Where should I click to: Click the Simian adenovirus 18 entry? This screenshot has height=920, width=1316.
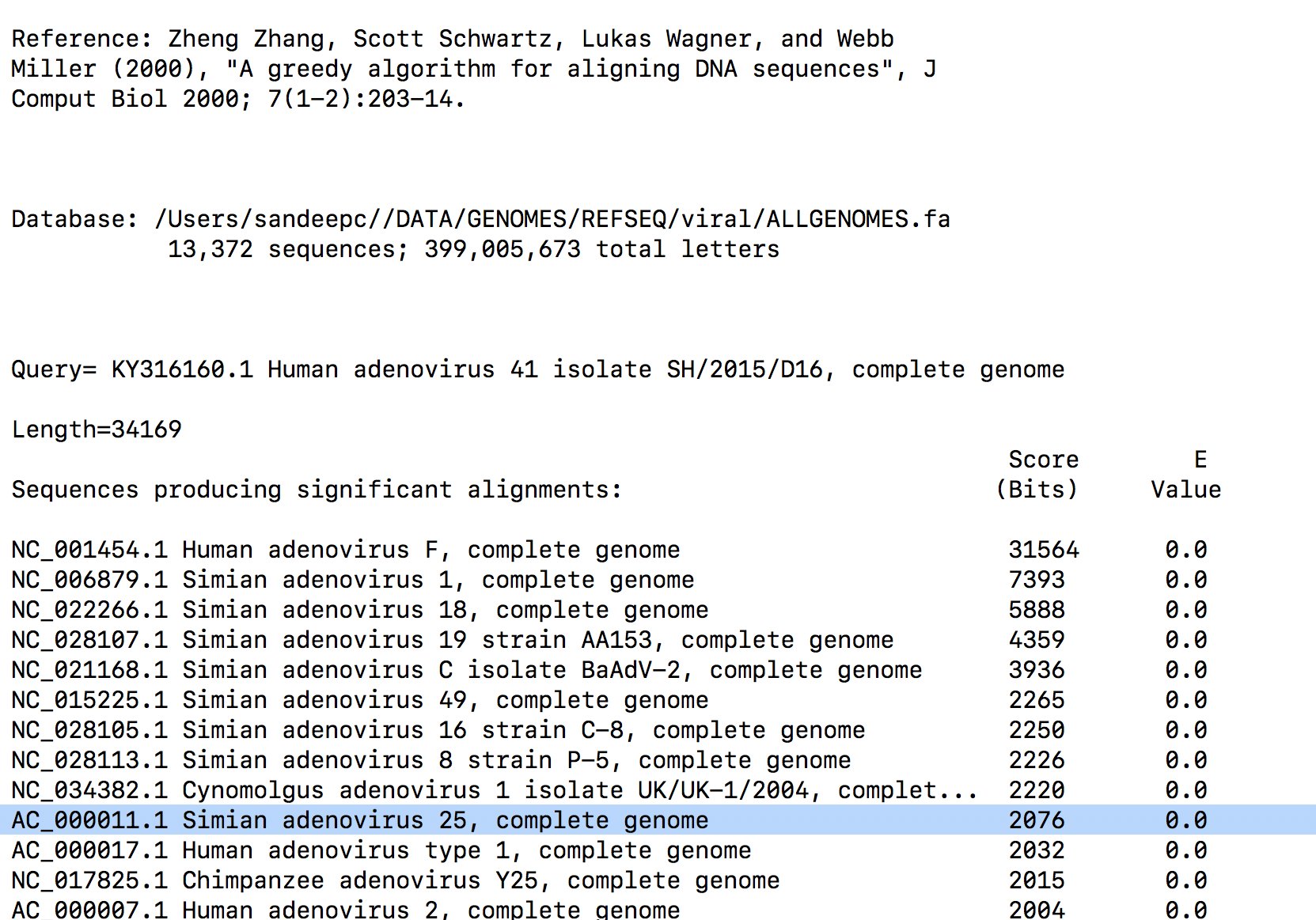pyautogui.click(x=359, y=610)
